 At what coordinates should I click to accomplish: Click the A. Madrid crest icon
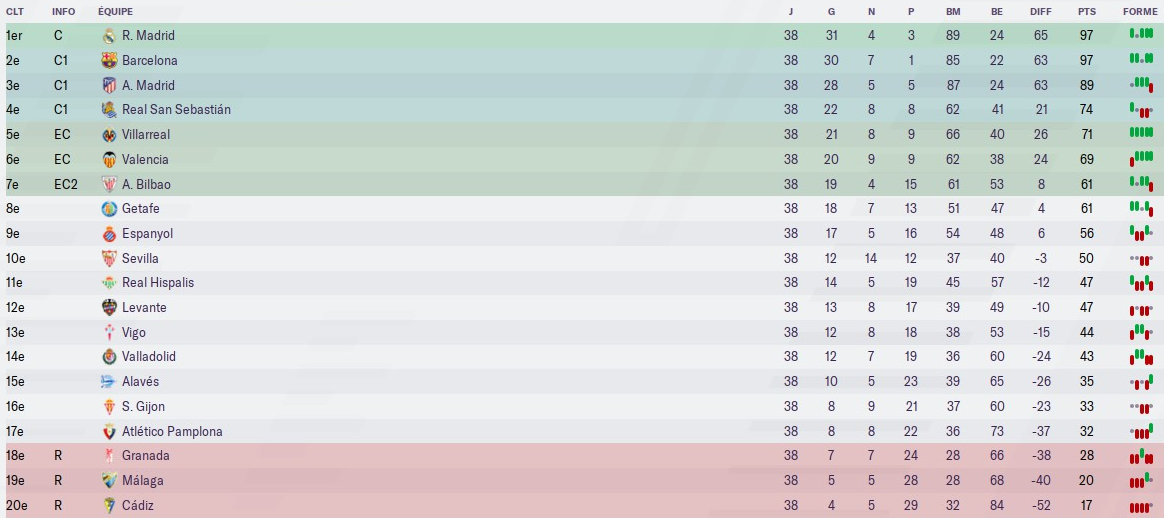110,85
